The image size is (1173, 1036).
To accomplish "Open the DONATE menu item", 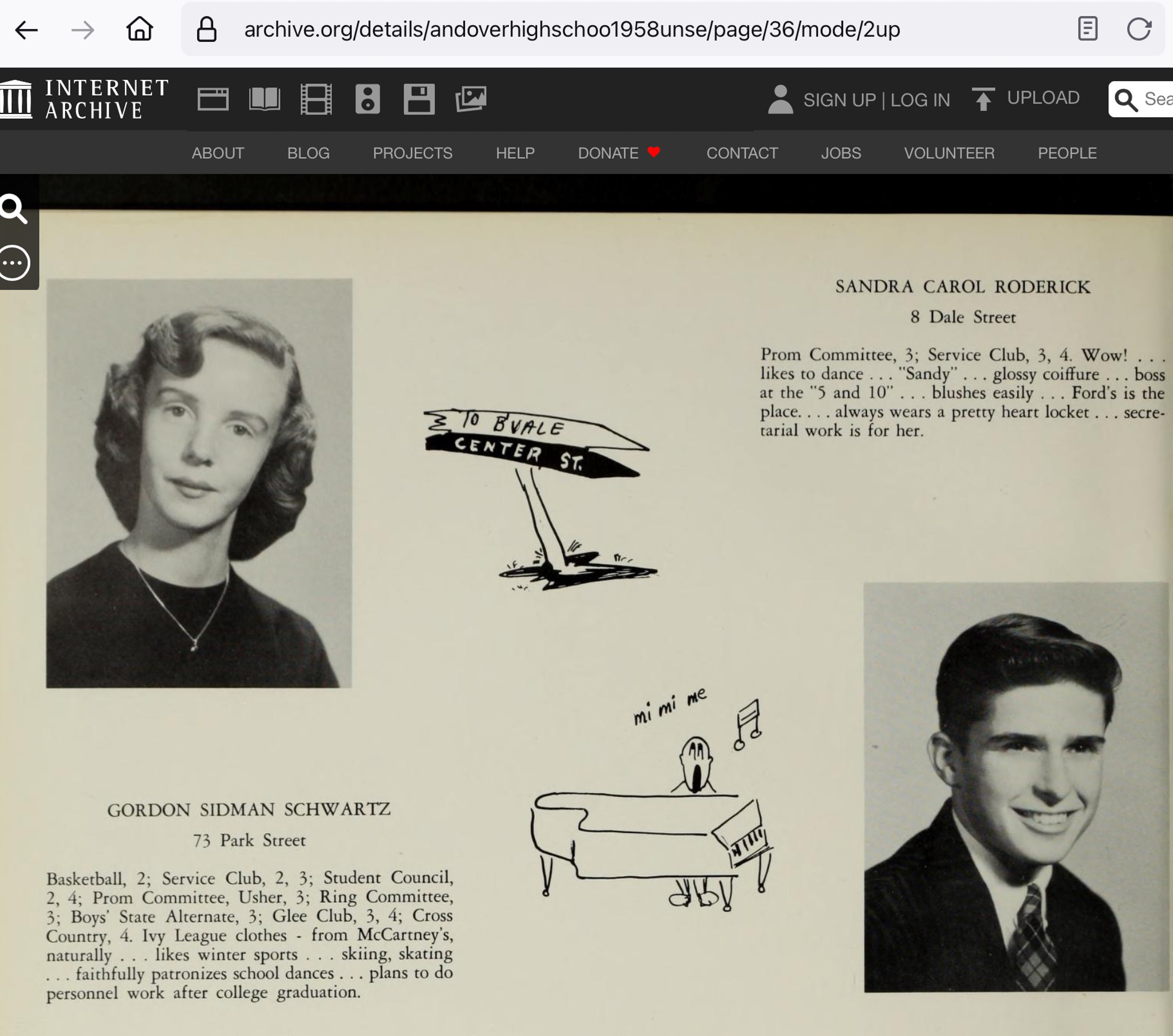I will (x=619, y=153).
